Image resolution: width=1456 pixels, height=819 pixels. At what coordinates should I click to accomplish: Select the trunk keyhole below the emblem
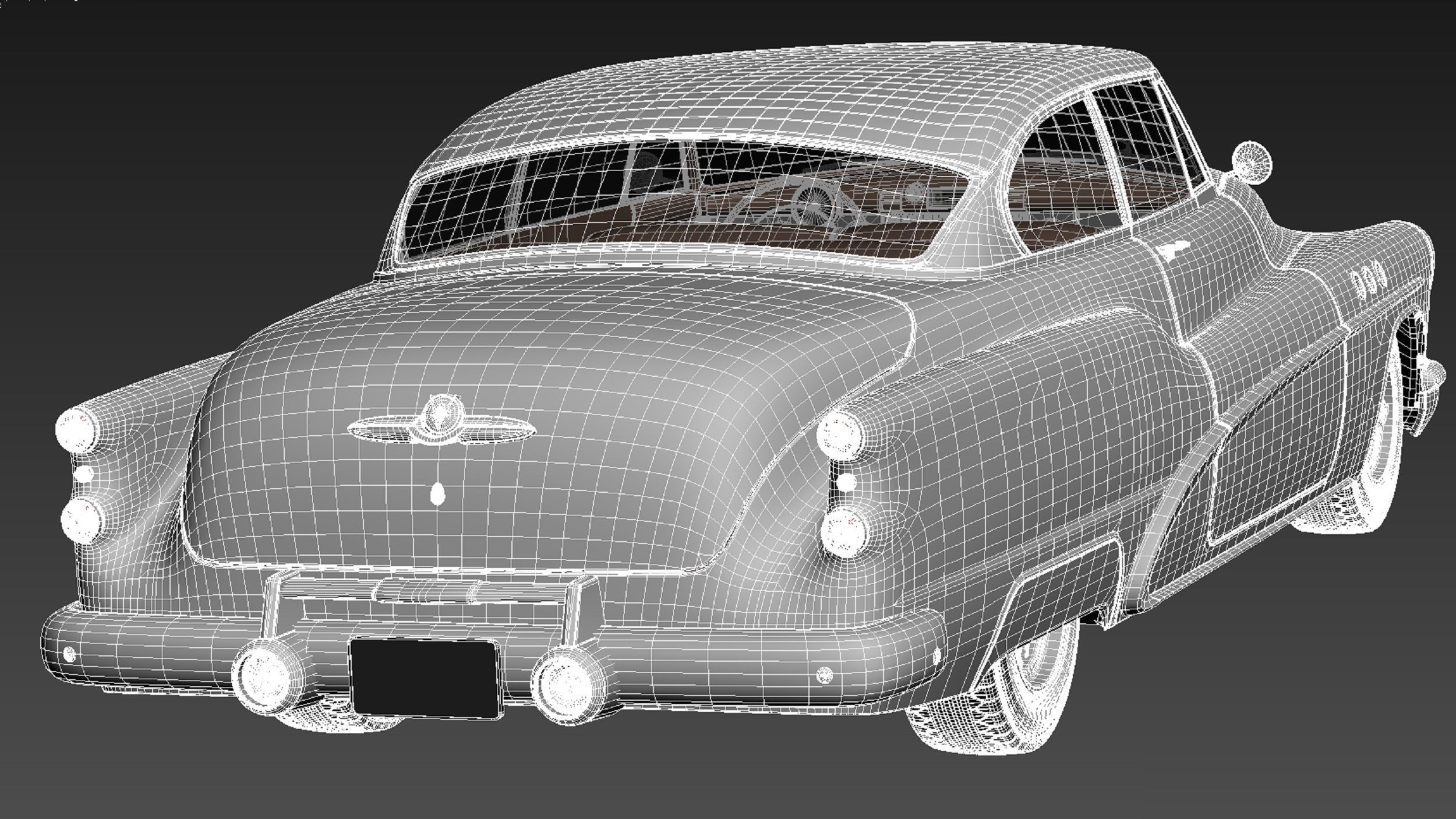coord(437,495)
